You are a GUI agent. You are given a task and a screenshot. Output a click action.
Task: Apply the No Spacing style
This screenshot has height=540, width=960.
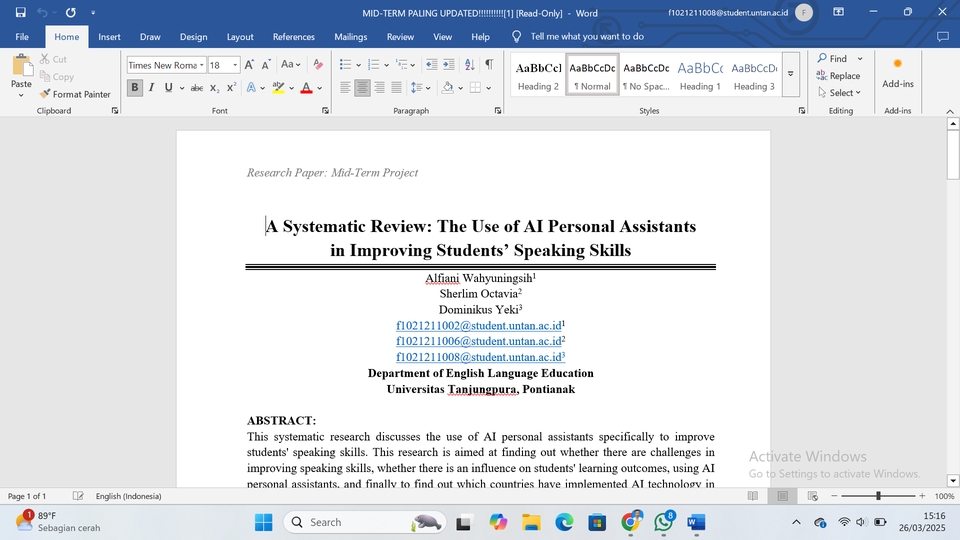point(646,75)
